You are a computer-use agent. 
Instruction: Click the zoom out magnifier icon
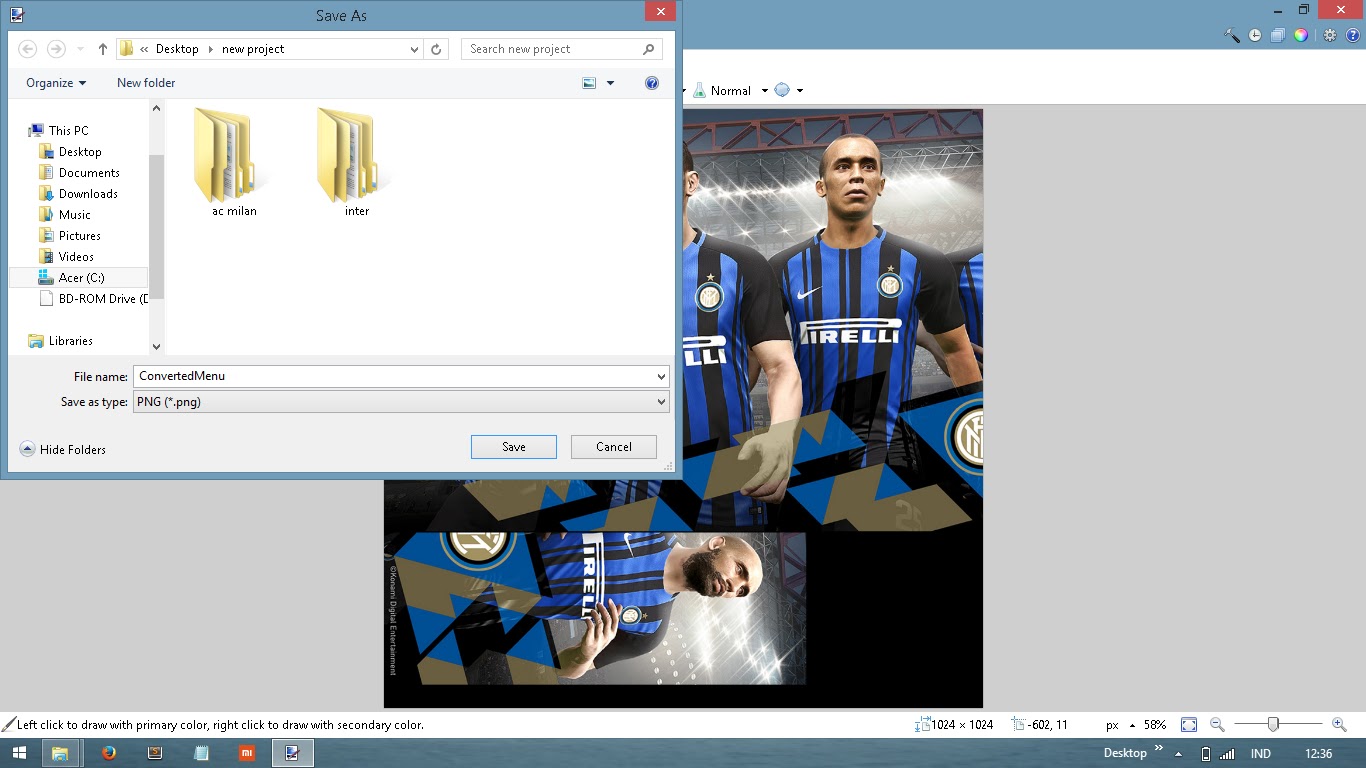pos(1217,725)
